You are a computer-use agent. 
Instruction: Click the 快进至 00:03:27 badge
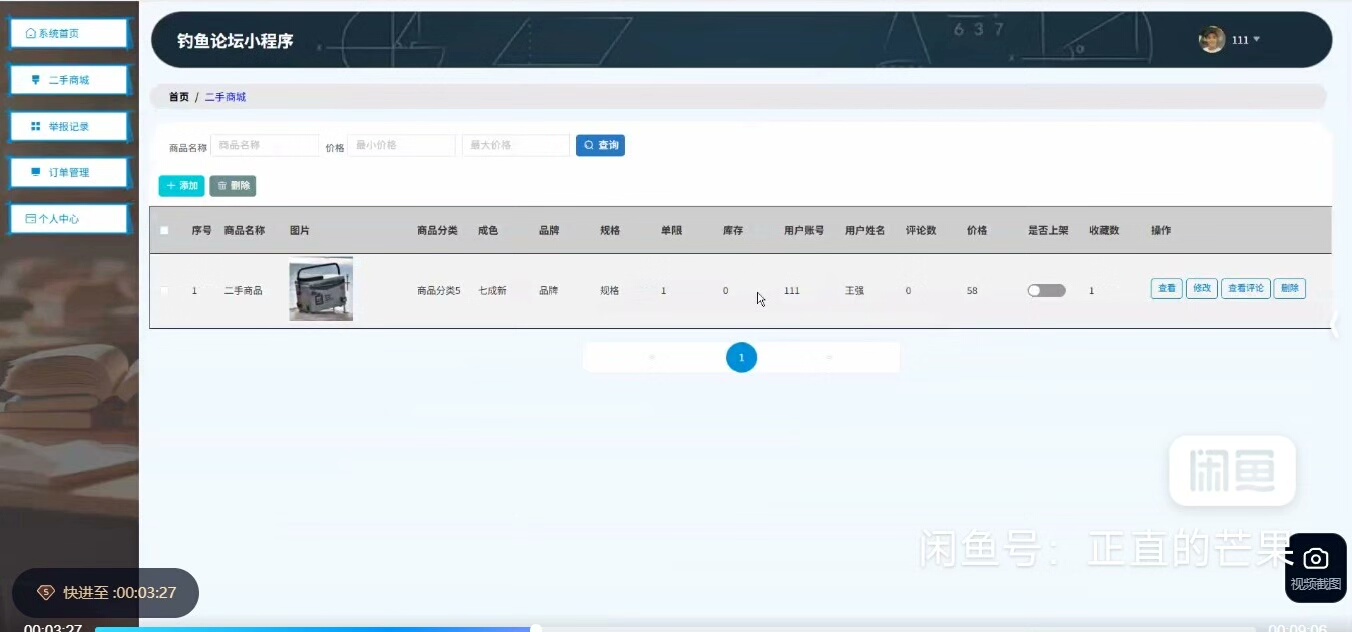pyautogui.click(x=105, y=592)
